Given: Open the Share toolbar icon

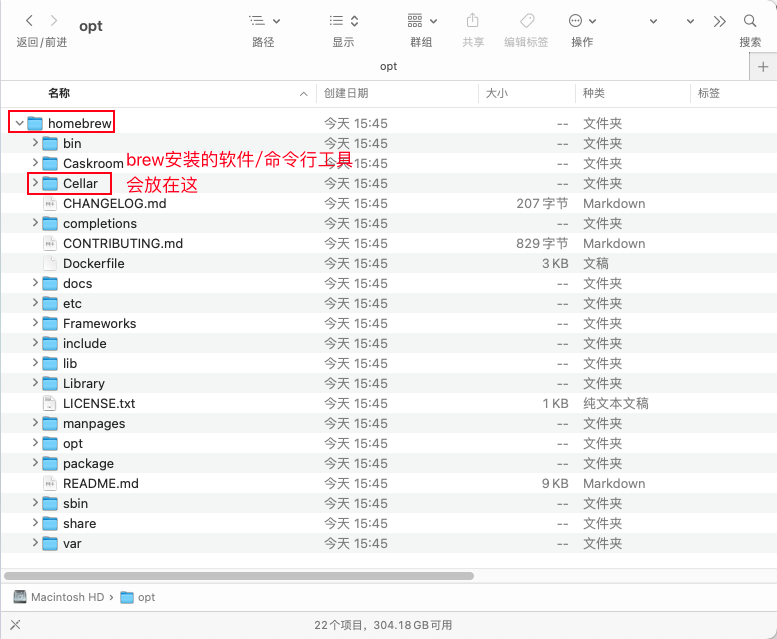Looking at the screenshot, I should point(473,21).
